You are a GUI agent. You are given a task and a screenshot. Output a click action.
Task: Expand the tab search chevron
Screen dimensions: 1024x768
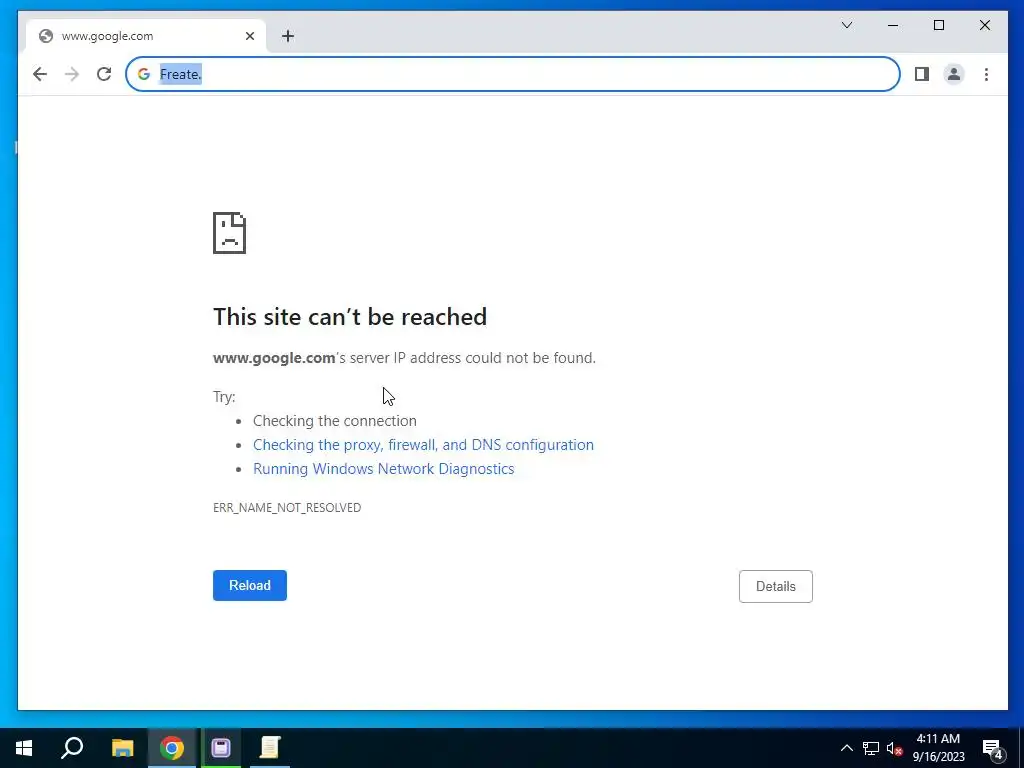(x=847, y=25)
